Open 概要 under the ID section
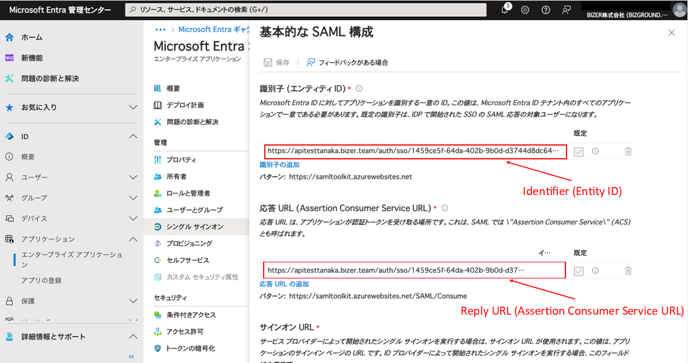 [28, 157]
